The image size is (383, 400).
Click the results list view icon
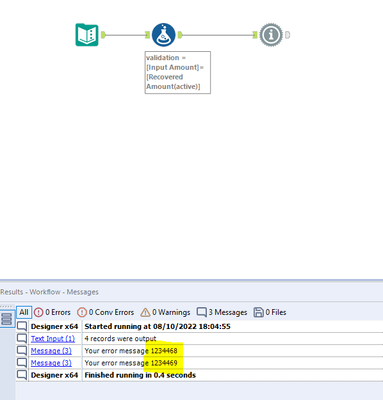click(7, 319)
